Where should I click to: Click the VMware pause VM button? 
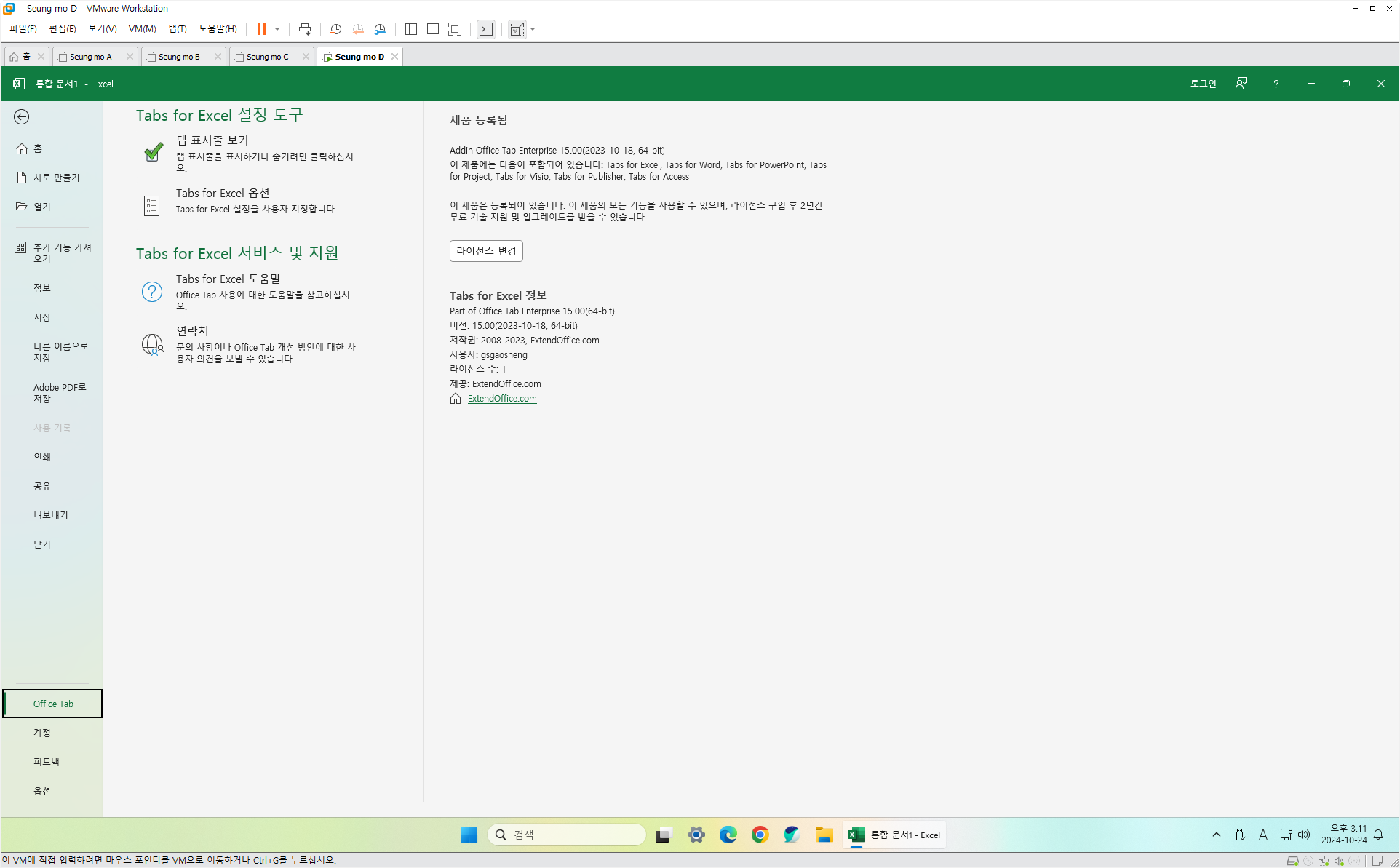coord(262,29)
